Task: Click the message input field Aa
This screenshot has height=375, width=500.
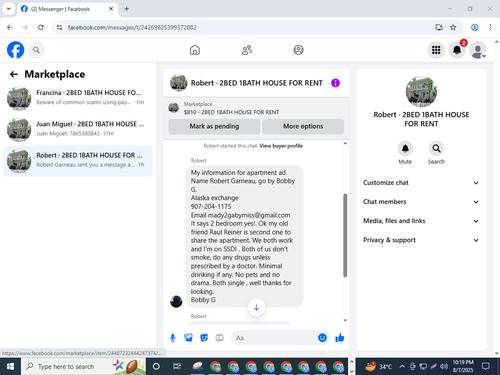Action: point(273,338)
